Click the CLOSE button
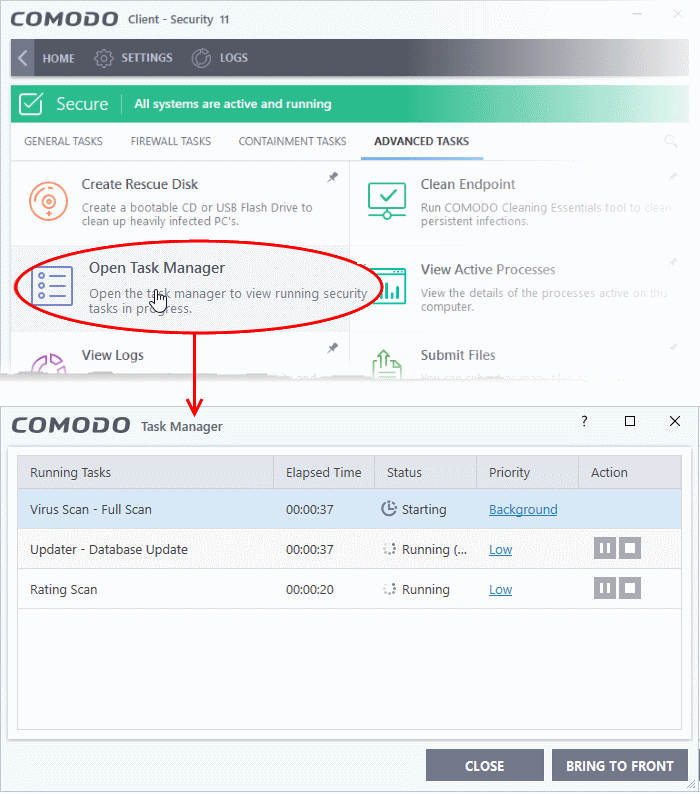The width and height of the screenshot is (700, 794). tap(485, 766)
